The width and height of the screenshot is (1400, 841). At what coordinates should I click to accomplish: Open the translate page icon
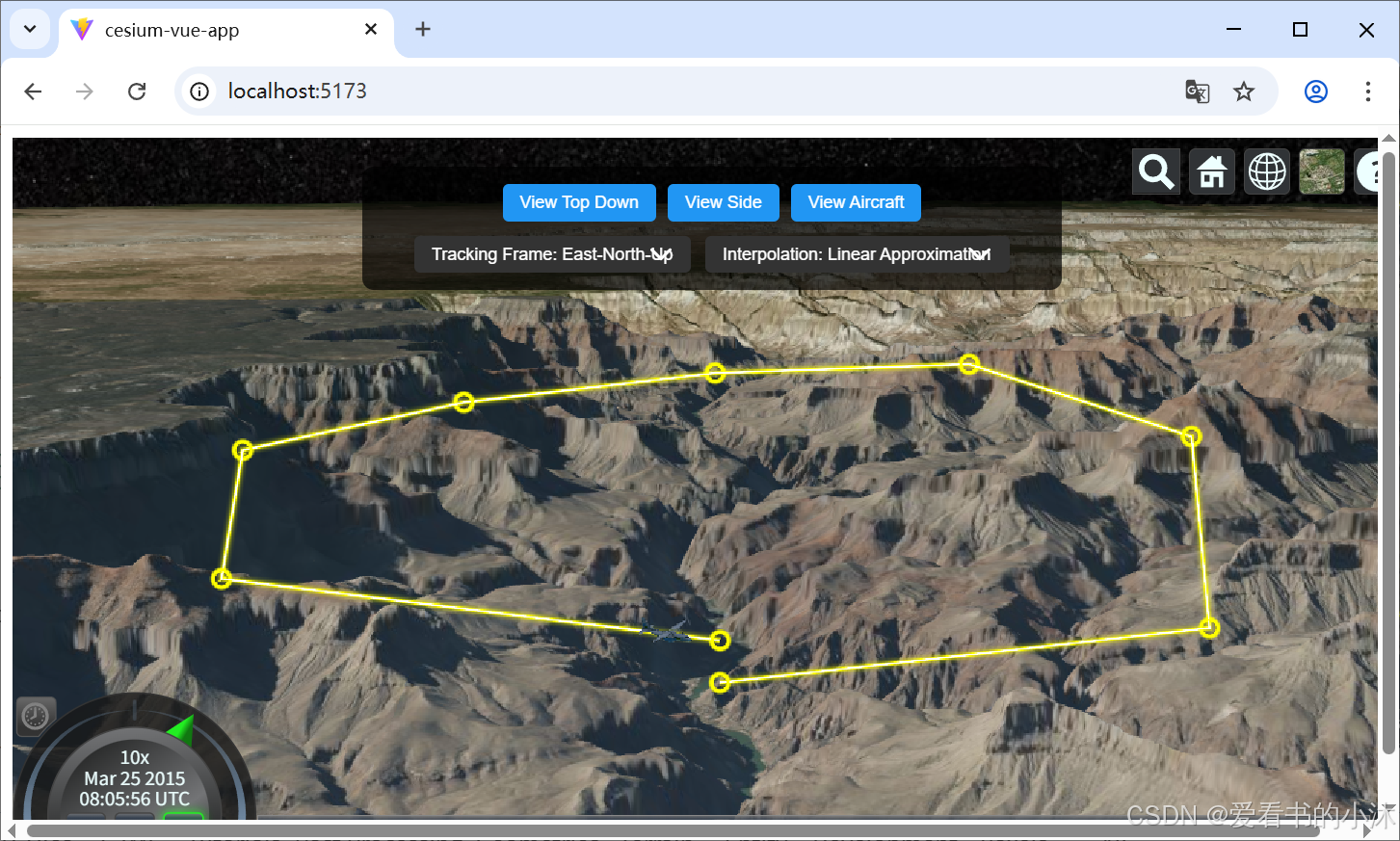pos(1198,92)
